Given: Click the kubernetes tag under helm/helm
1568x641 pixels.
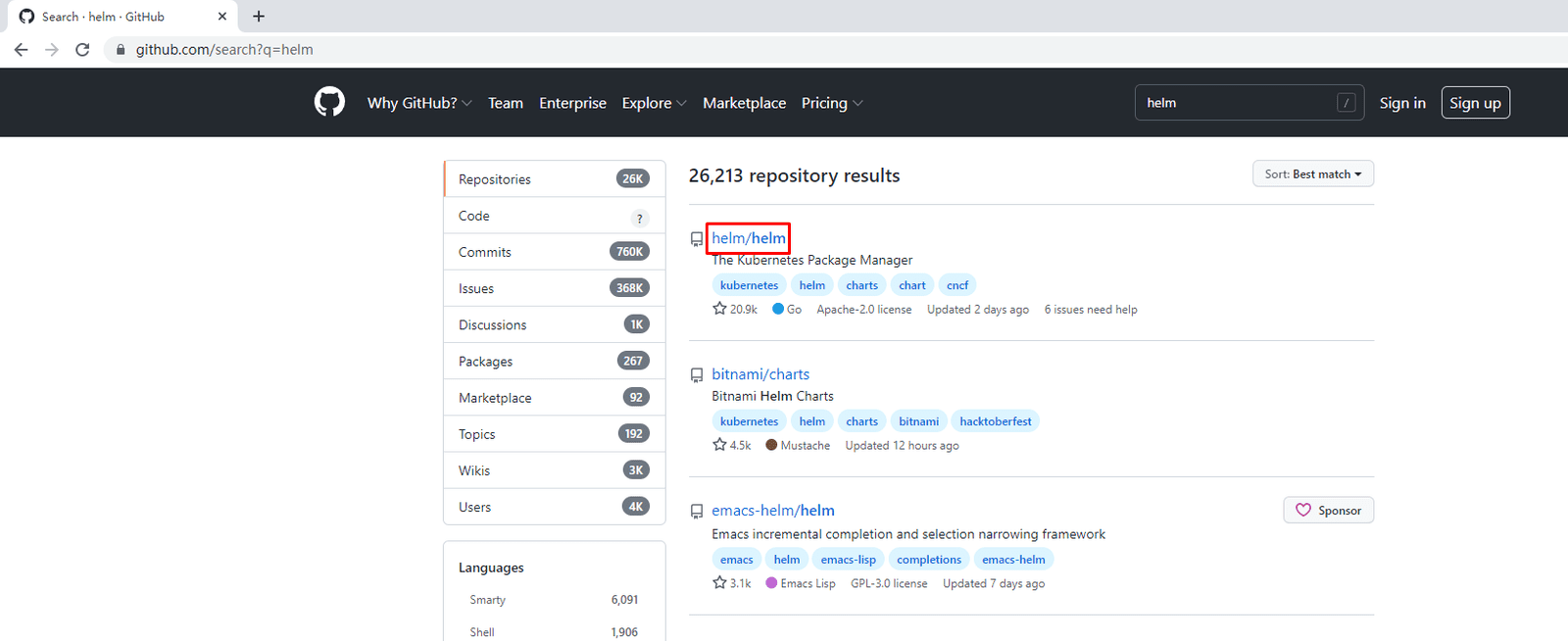Looking at the screenshot, I should point(749,285).
